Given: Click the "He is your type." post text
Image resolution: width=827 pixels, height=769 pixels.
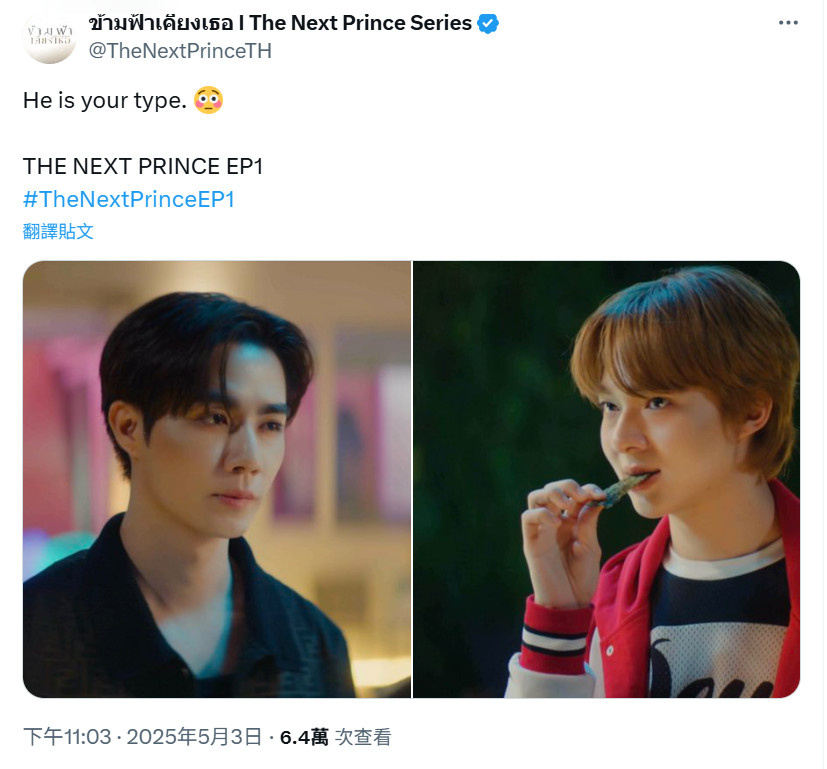Looking at the screenshot, I should click(105, 100).
